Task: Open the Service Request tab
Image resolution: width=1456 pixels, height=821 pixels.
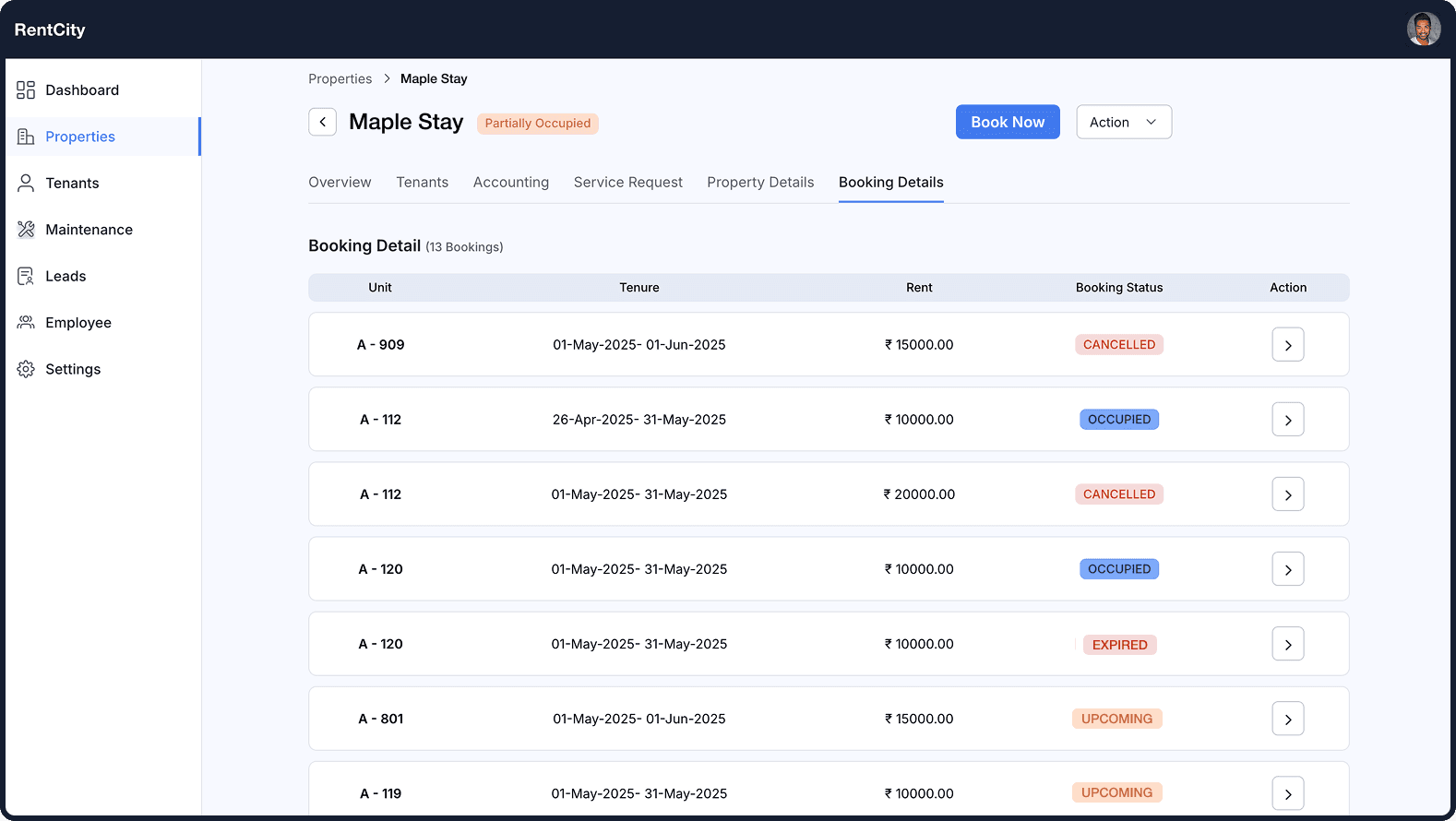Action: (x=627, y=183)
